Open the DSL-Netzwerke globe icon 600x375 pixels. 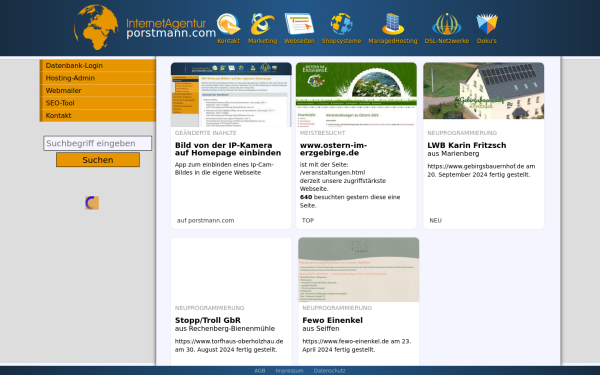click(447, 24)
